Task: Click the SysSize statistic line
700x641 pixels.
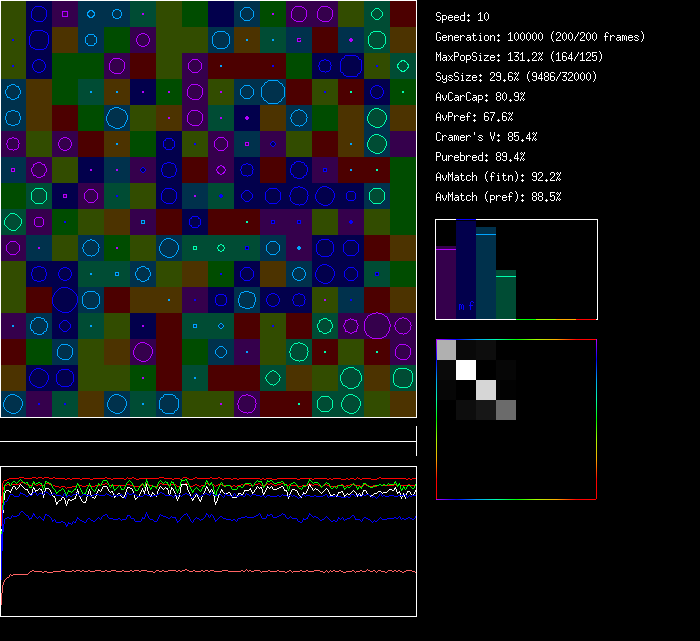Action: (x=517, y=77)
